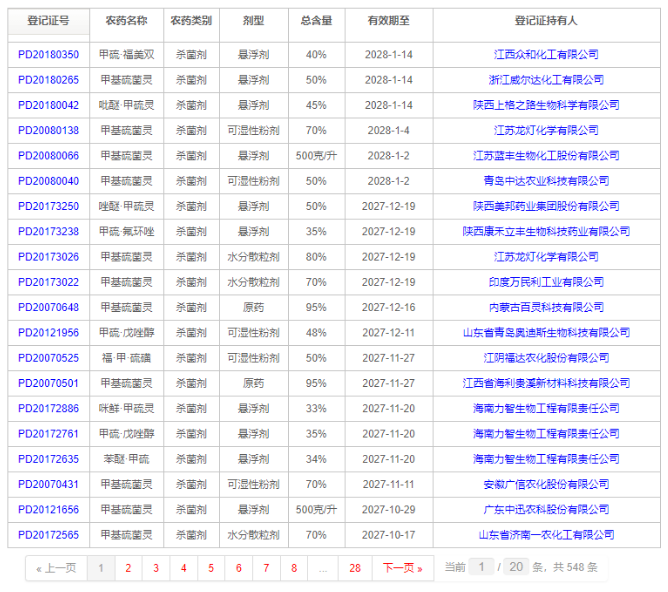Screen dimensions: 668x592
Task: Open holder link 陕西康禾立丰生物科技药业有限公司
Action: tap(546, 232)
